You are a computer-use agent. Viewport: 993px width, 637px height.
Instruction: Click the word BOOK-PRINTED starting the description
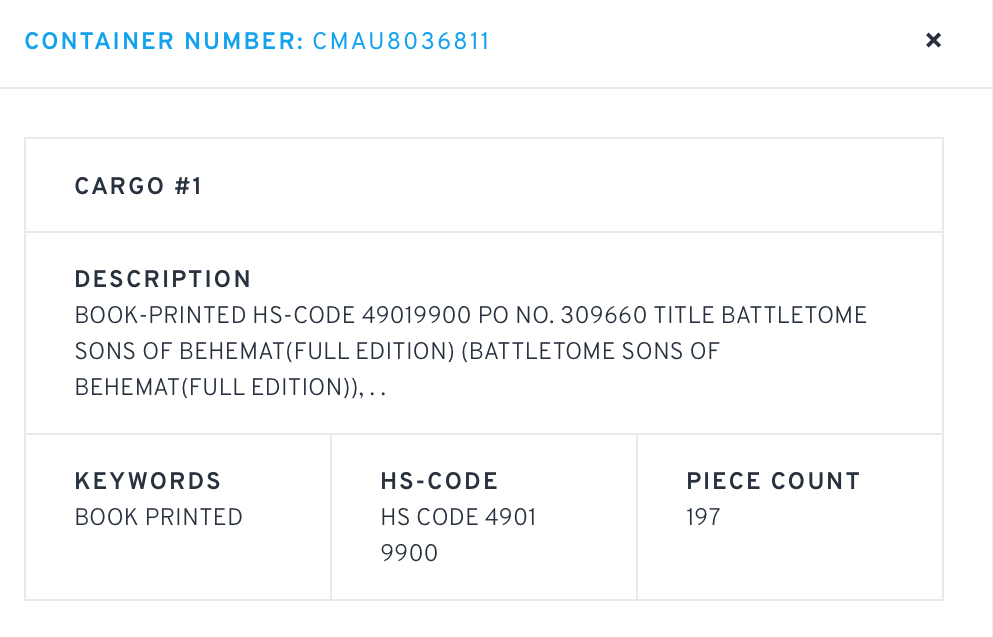[x=157, y=316]
